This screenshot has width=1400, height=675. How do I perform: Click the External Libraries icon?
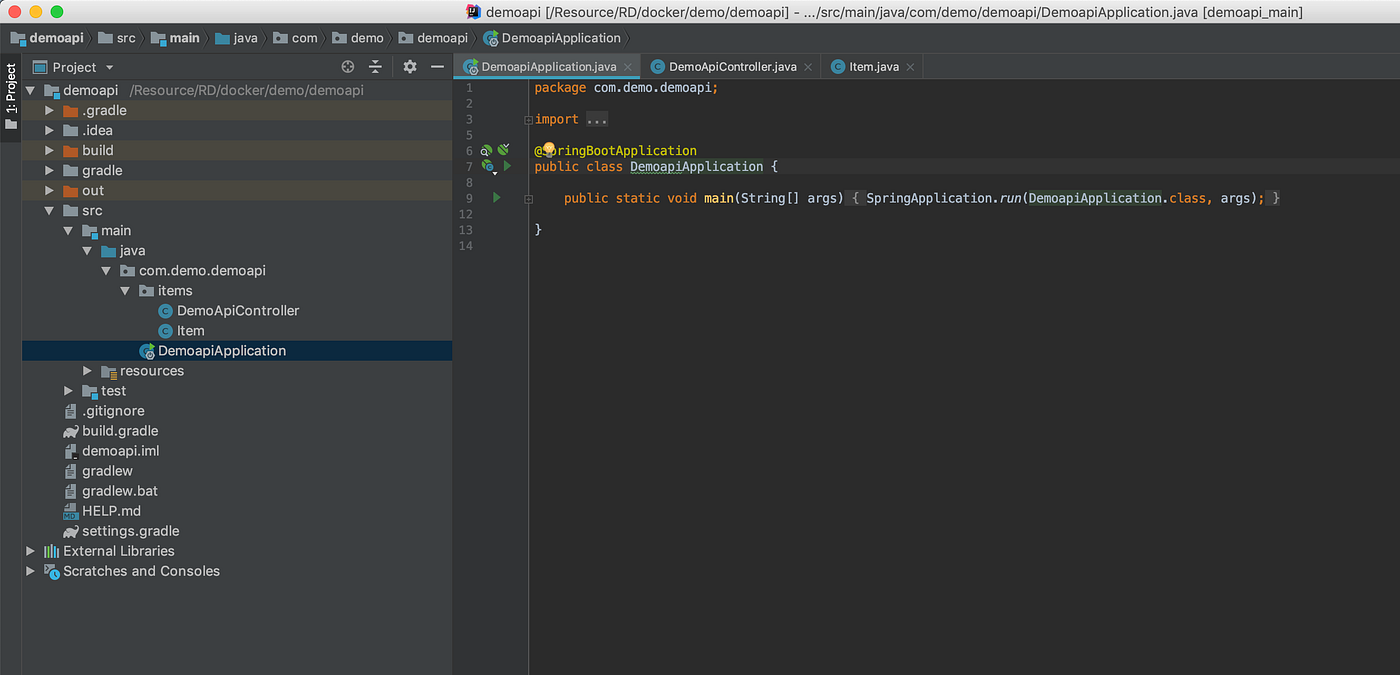[51, 551]
